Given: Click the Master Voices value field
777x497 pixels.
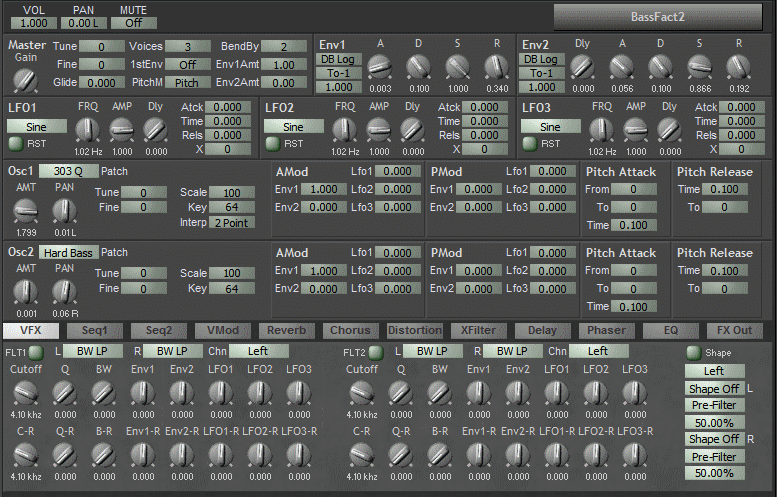Looking at the screenshot, I should (x=188, y=47).
